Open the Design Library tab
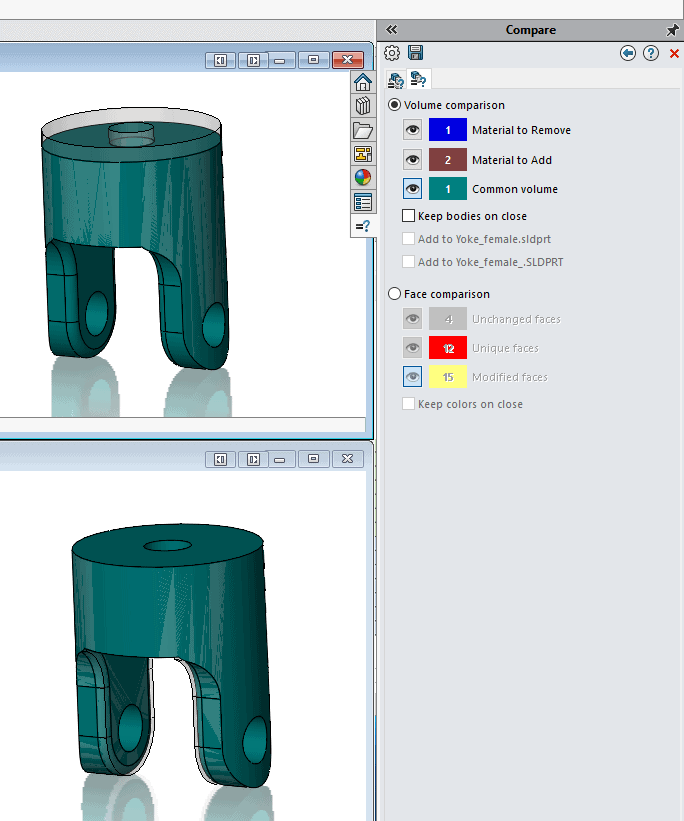 coord(363,106)
